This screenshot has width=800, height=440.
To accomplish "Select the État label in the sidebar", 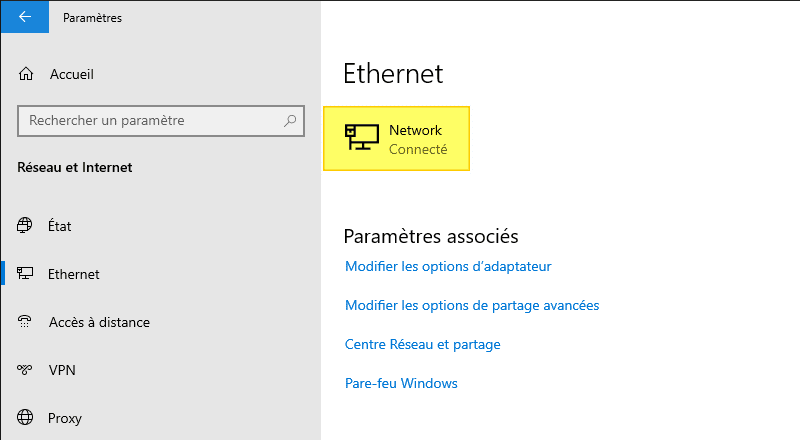I will tap(60, 226).
